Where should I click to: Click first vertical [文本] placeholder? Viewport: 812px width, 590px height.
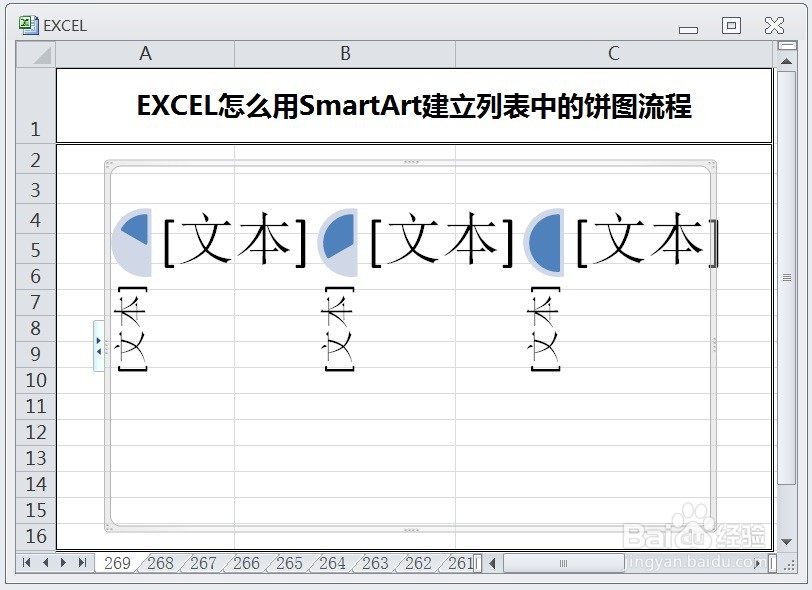(132, 329)
